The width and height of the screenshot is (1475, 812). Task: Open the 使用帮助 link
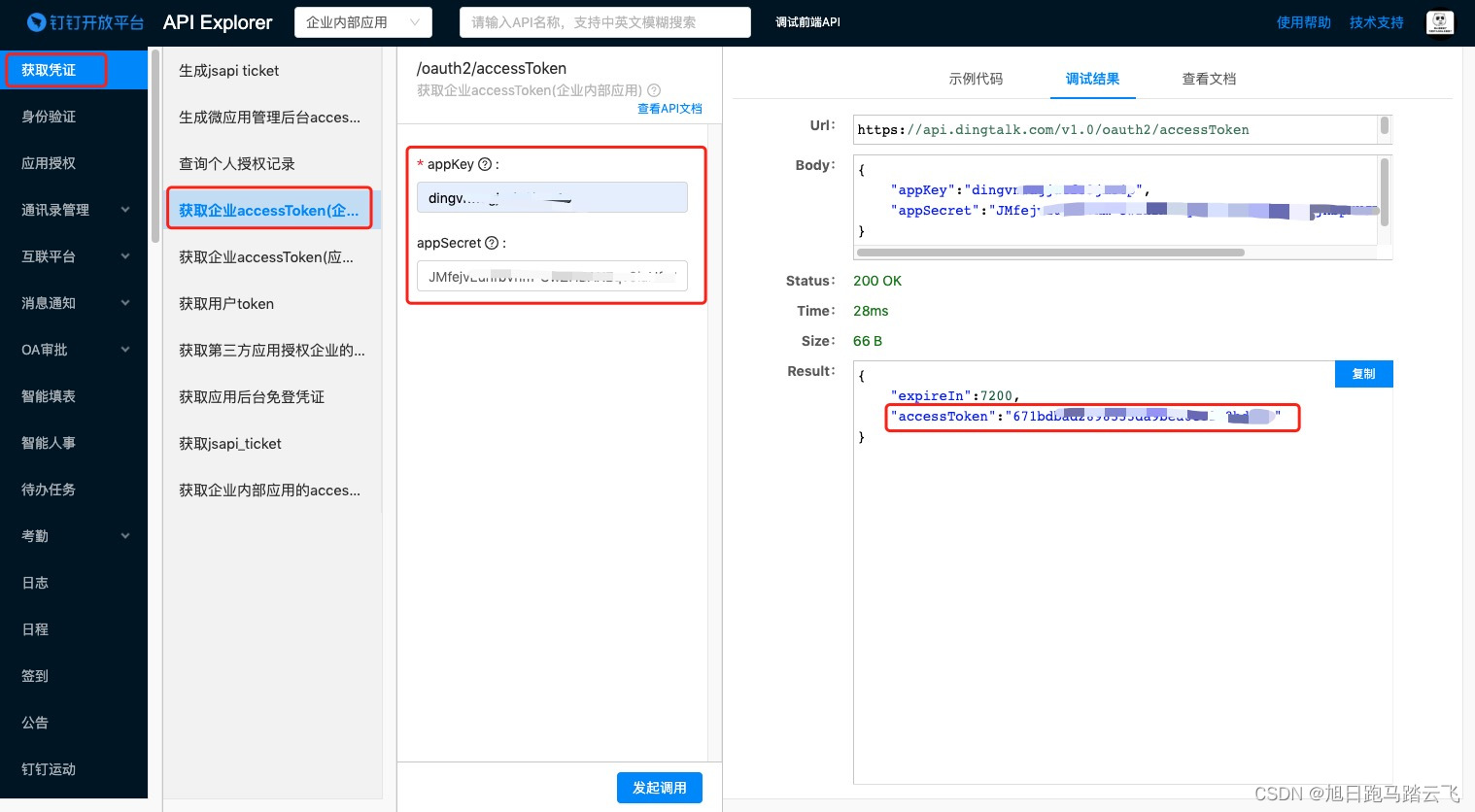[x=1304, y=22]
